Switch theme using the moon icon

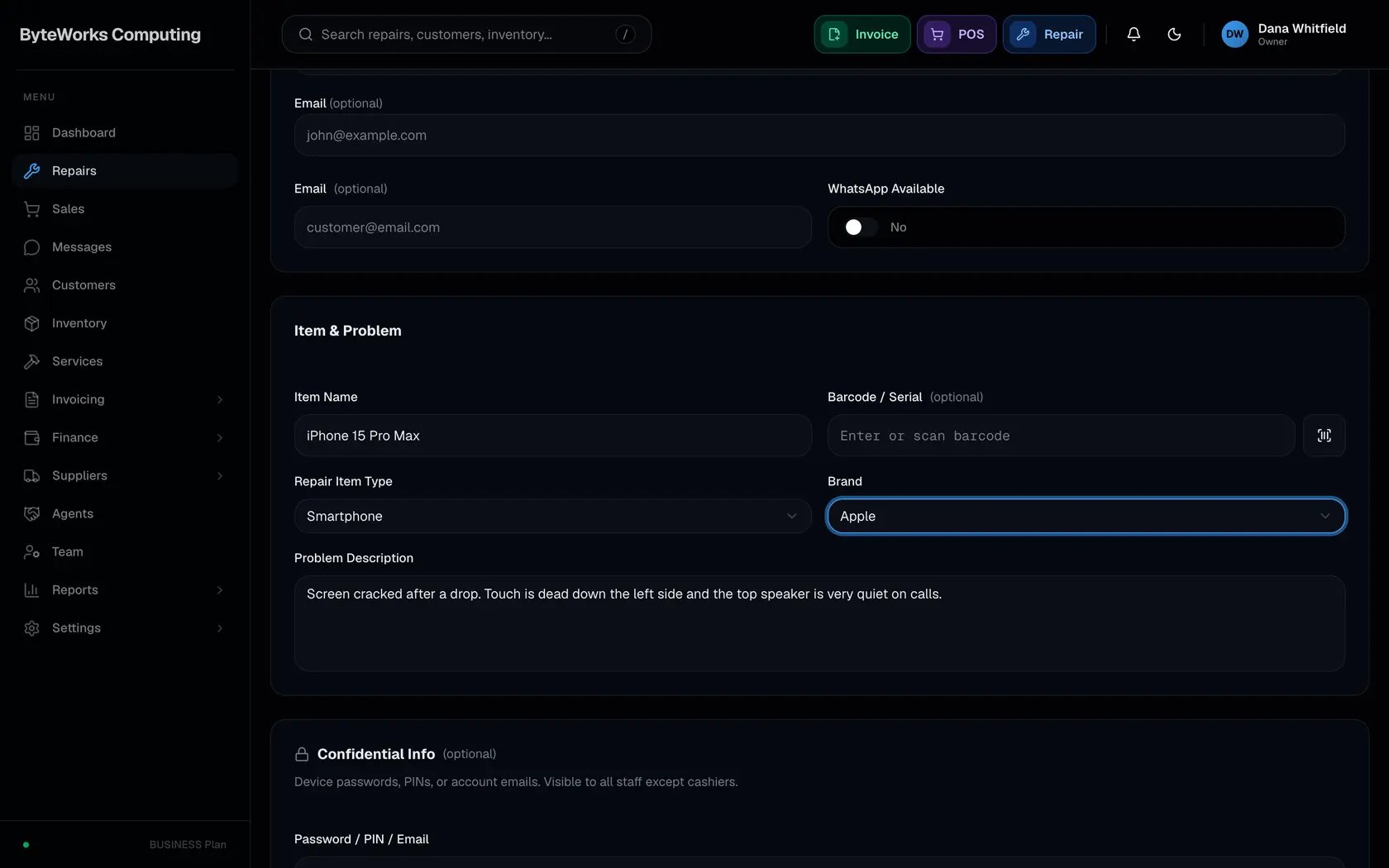point(1174,34)
